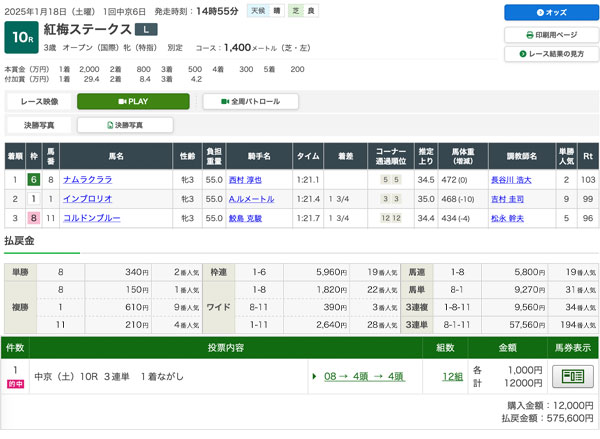Open trainer 吉村 圭司 profile
This screenshot has width=600, height=439.
507,198
